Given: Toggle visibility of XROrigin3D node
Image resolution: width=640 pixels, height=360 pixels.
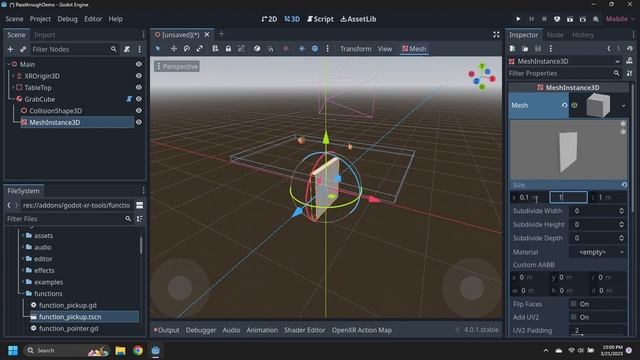Looking at the screenshot, I should [139, 76].
